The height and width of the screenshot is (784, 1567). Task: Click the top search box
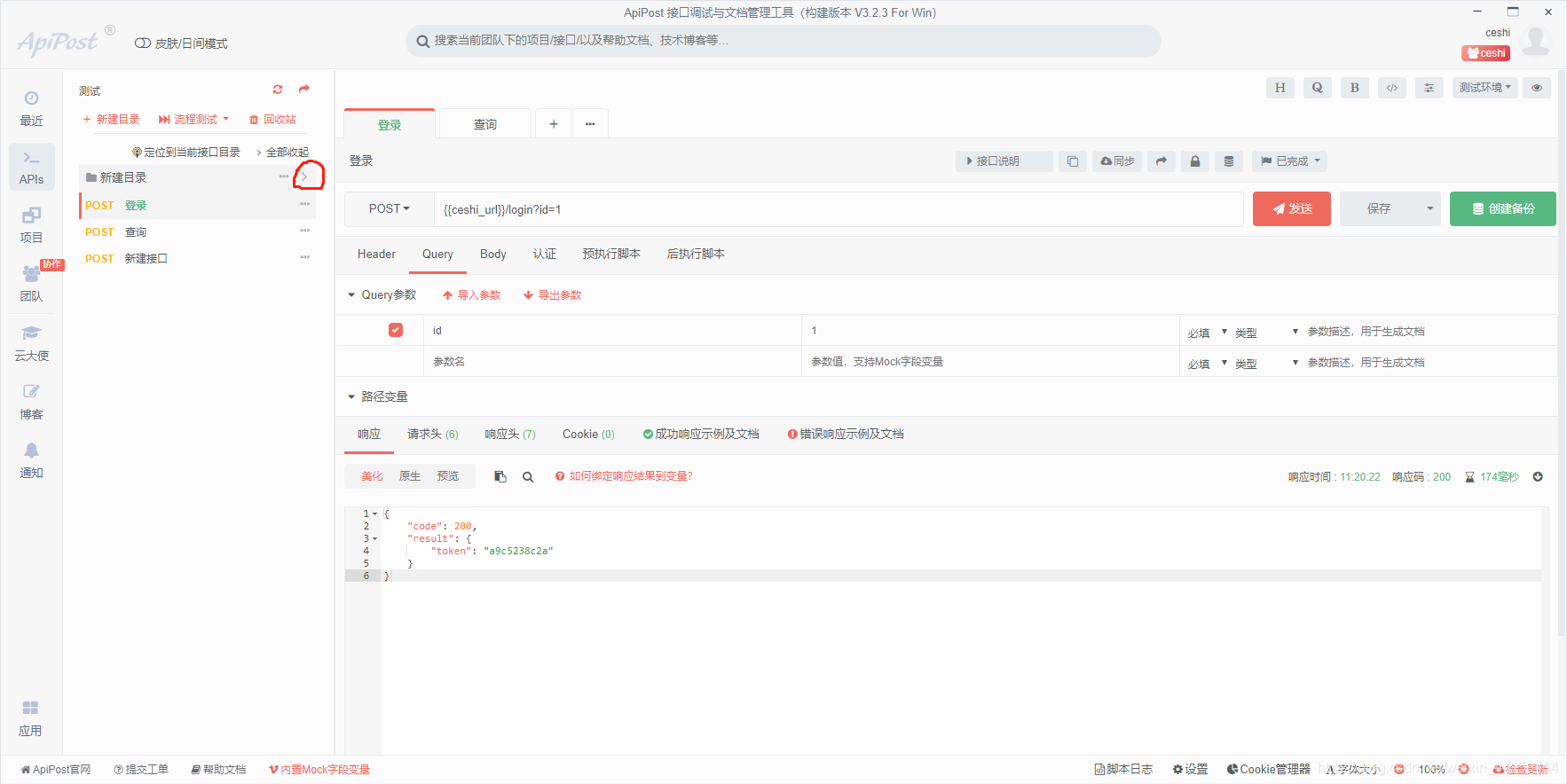click(x=783, y=41)
